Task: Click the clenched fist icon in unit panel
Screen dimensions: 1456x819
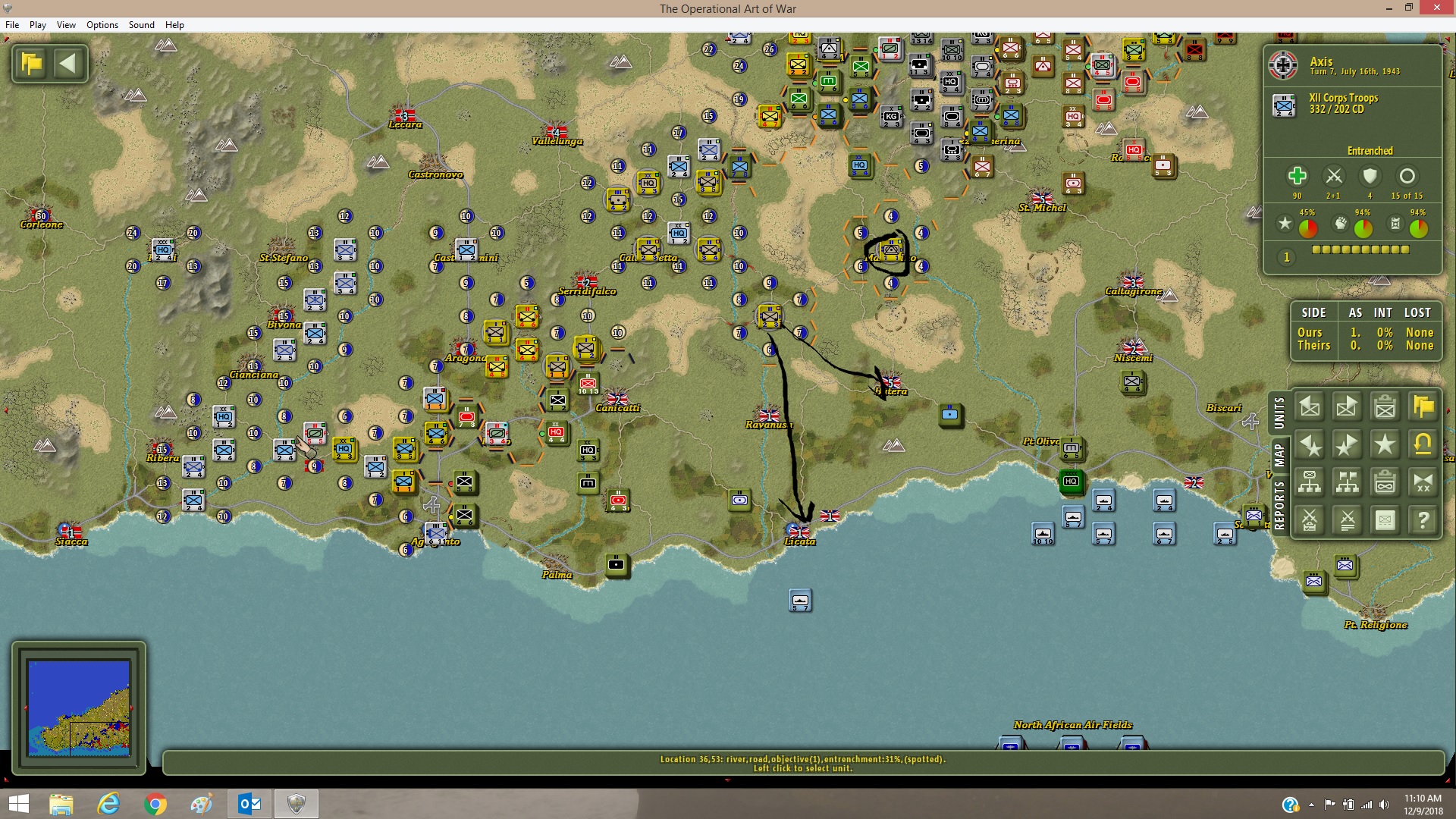Action: coord(1341,224)
